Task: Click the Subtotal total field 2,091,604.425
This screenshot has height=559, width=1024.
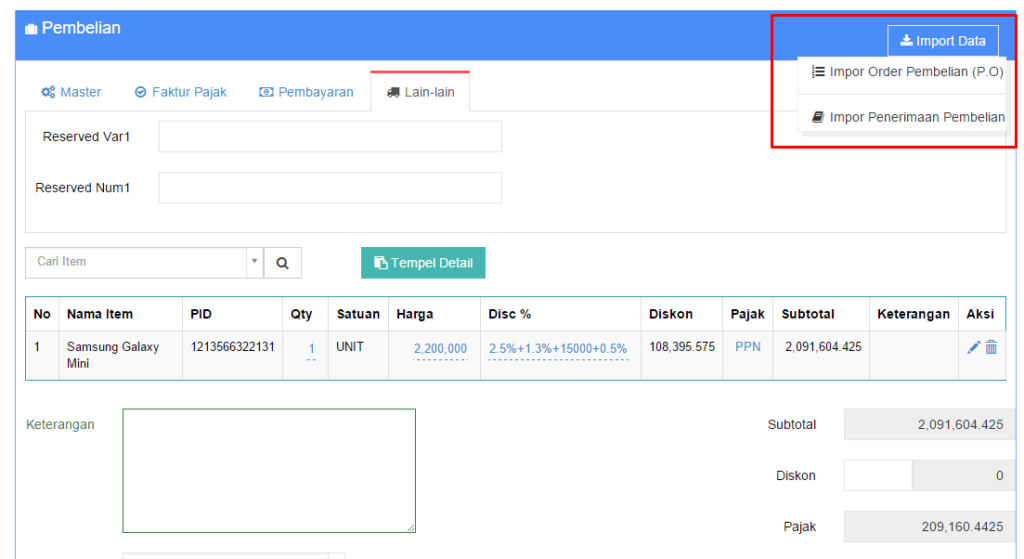Action: (x=929, y=424)
